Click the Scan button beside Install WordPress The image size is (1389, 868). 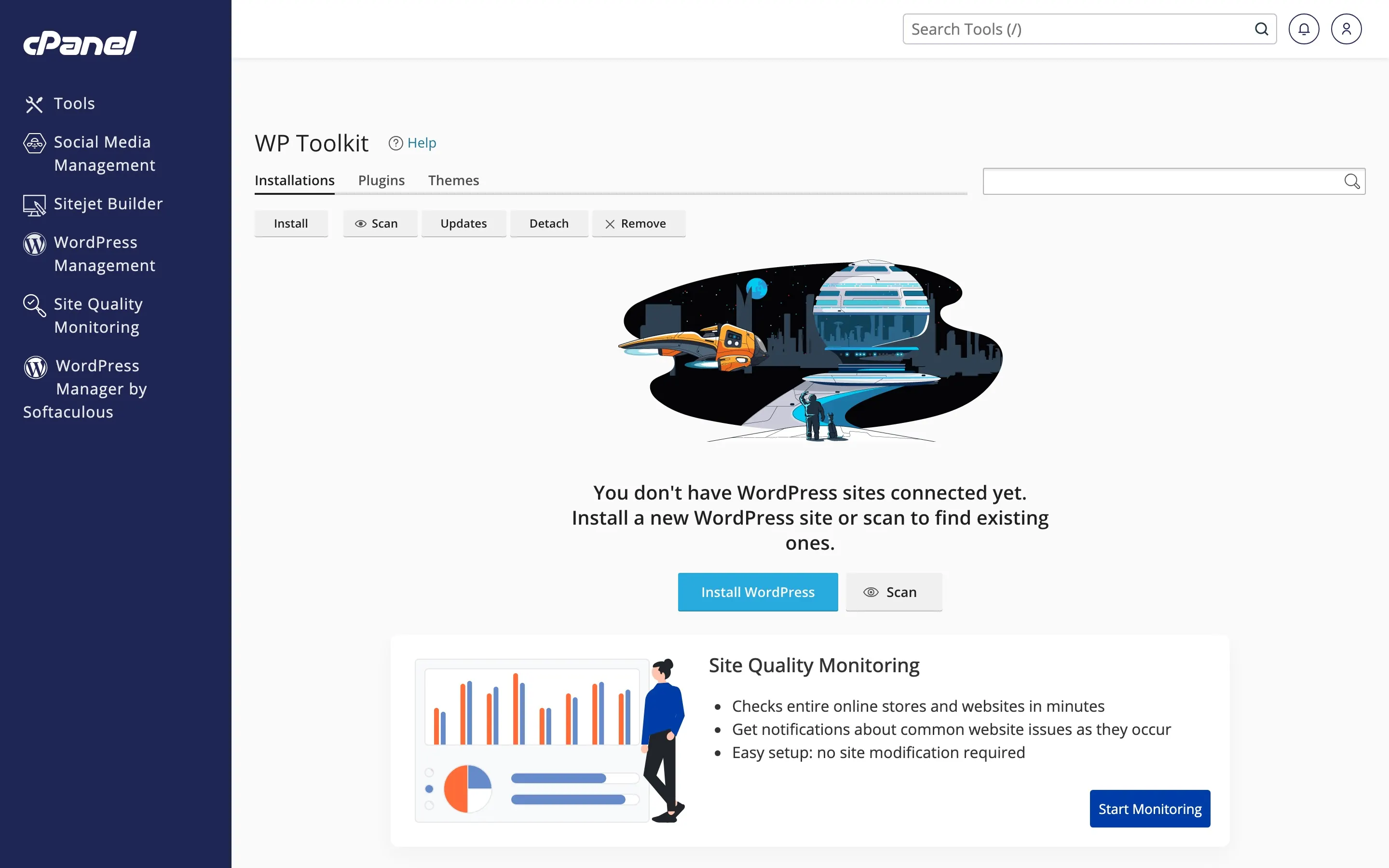click(894, 592)
